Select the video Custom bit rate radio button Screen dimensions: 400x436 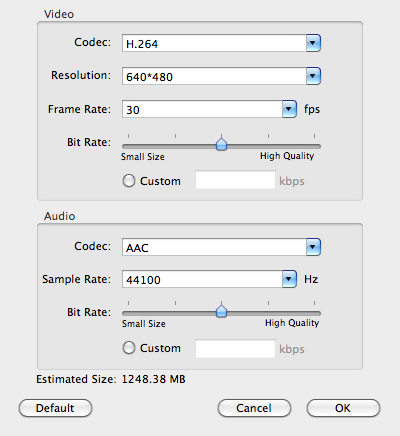(x=129, y=181)
